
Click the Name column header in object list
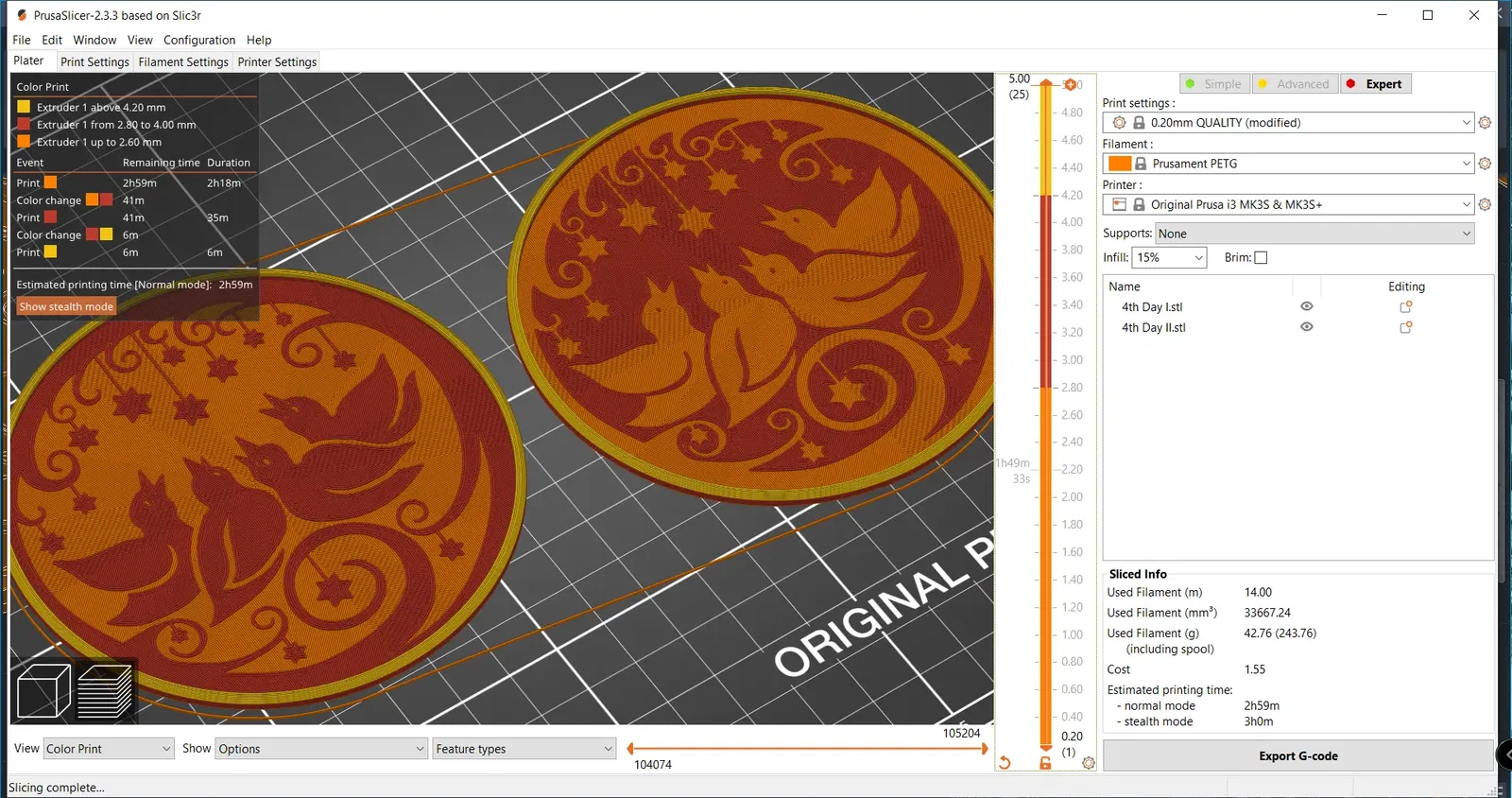[x=1125, y=286]
